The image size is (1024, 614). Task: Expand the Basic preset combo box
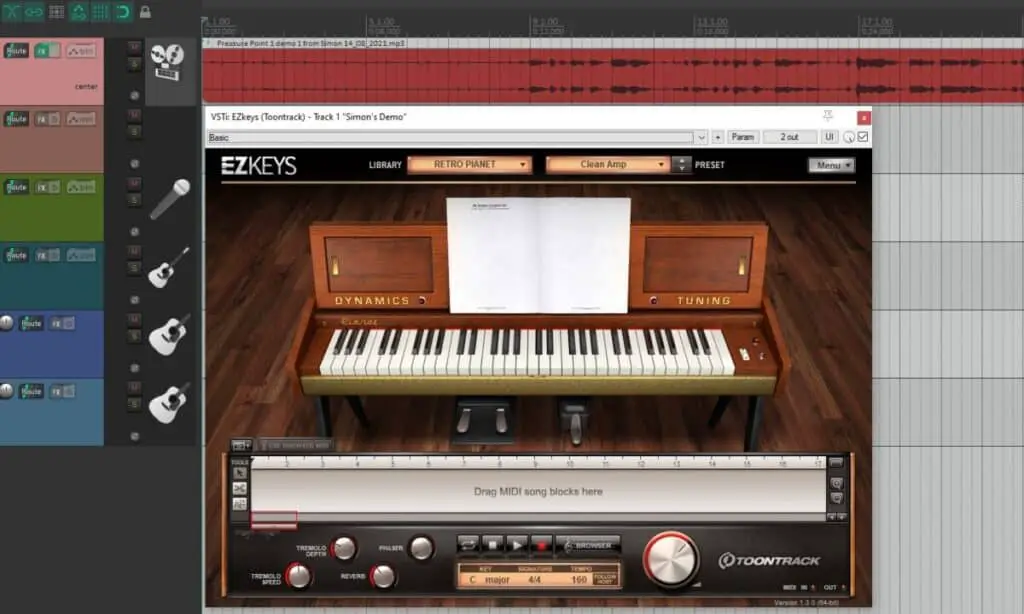701,137
